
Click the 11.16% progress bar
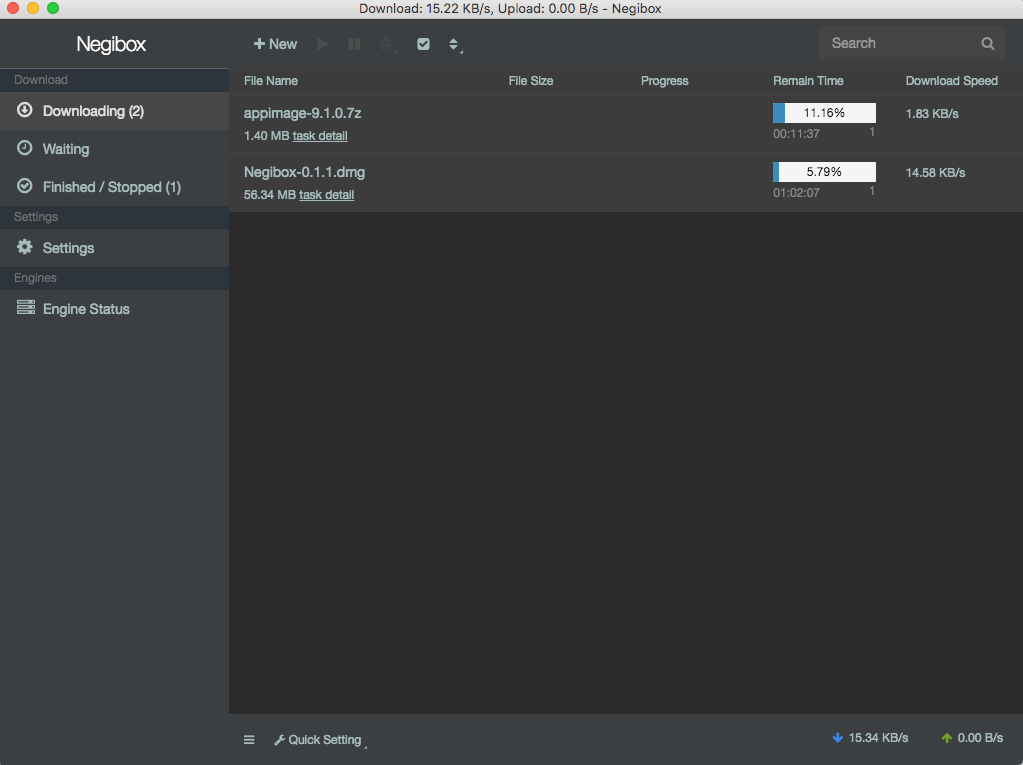pos(824,113)
